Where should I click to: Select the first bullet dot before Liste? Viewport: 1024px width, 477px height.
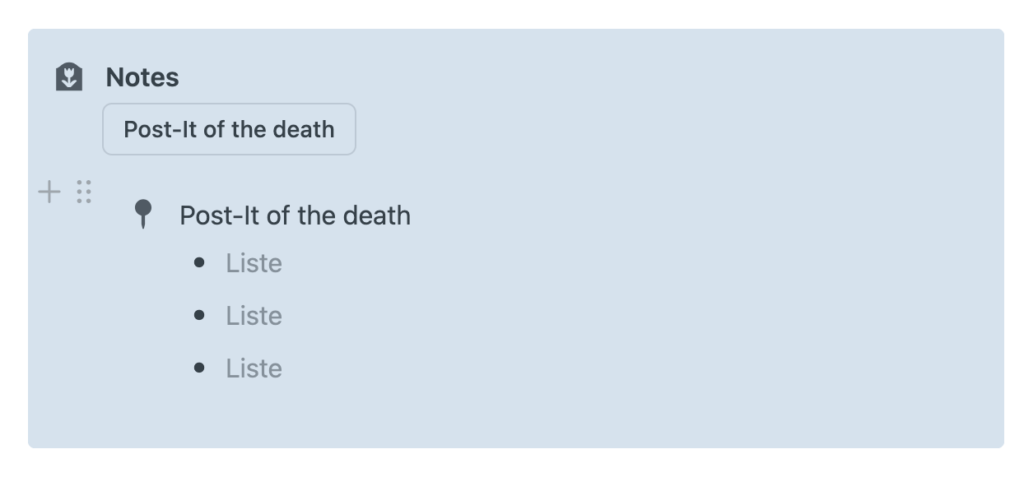(199, 263)
